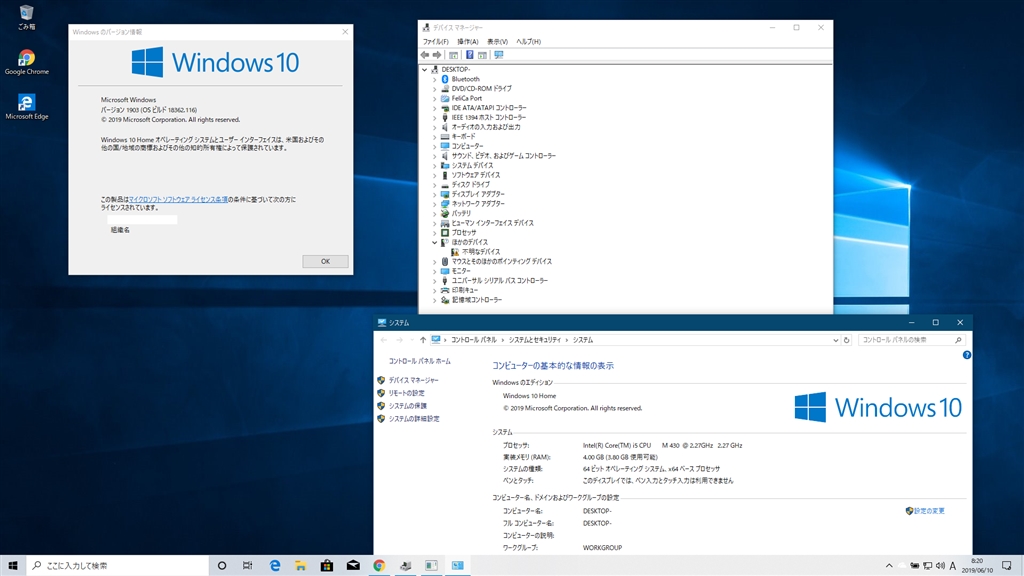
Task: Click the refresh button beside the address bar
Action: [846, 340]
